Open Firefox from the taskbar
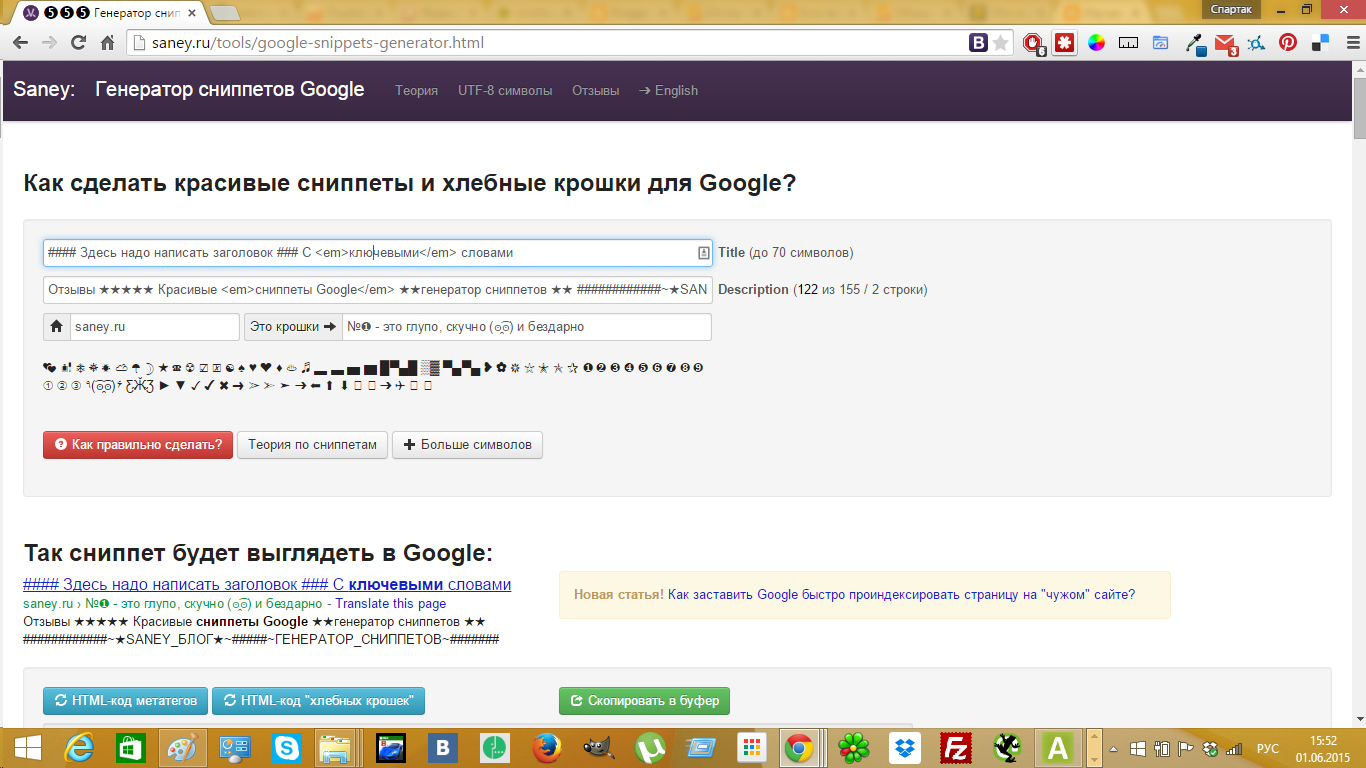 [546, 747]
